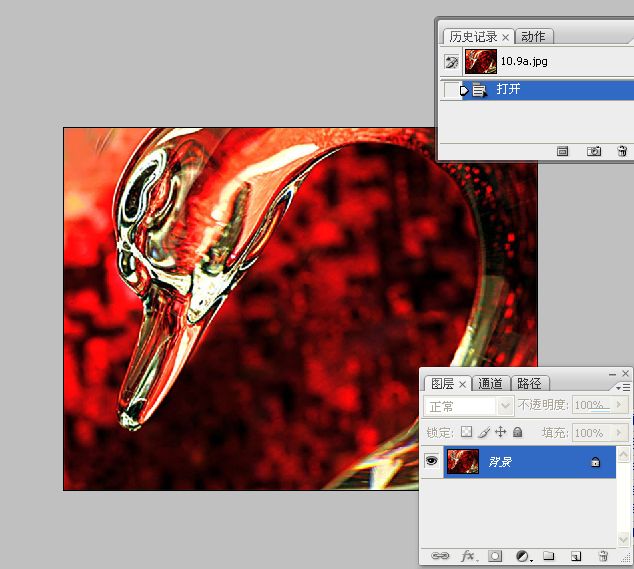This screenshot has height=569, width=634.
Task: Toggle lock position move icon
Action: pos(500,432)
